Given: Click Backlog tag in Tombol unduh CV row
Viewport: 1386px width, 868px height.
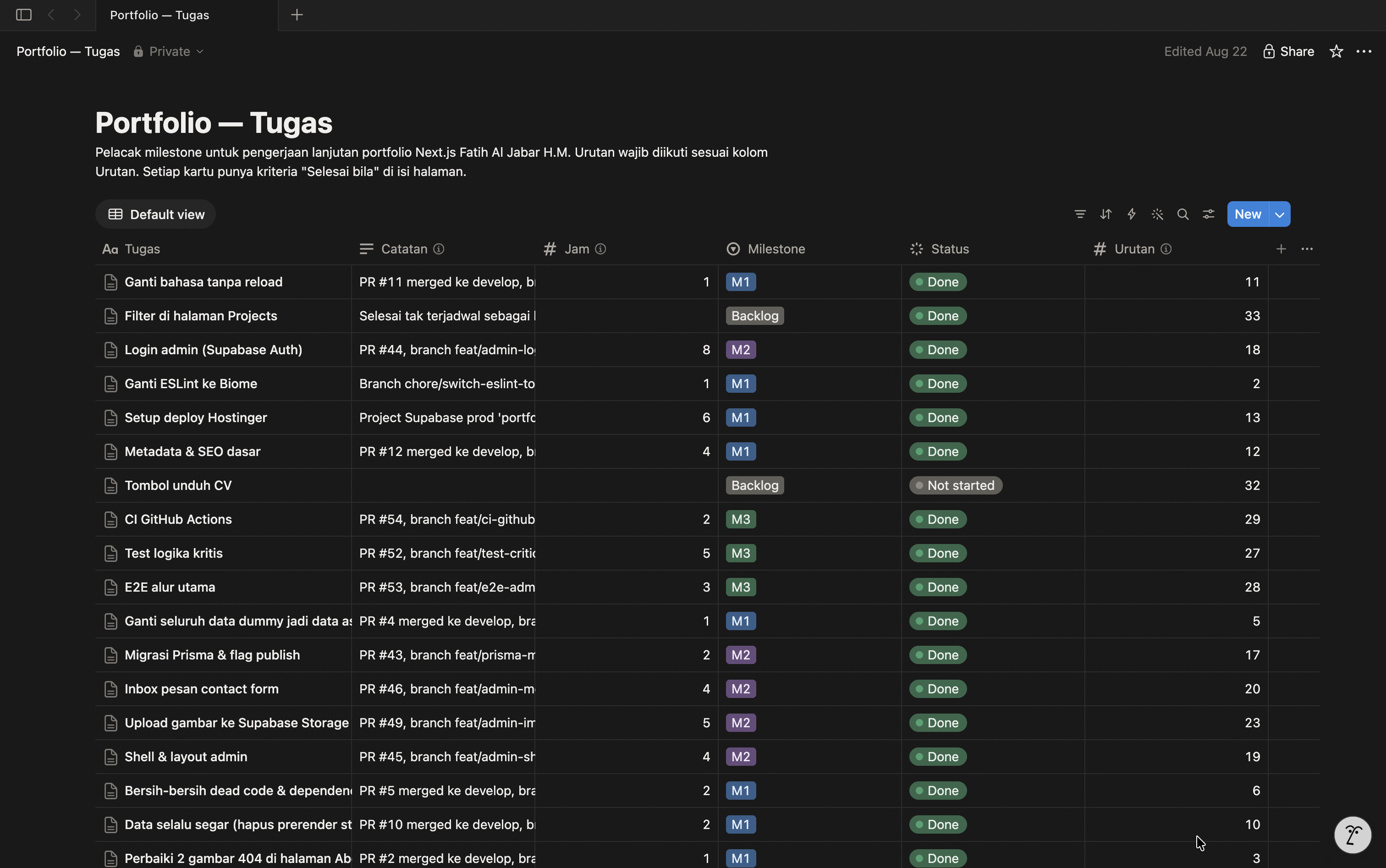Looking at the screenshot, I should point(754,485).
